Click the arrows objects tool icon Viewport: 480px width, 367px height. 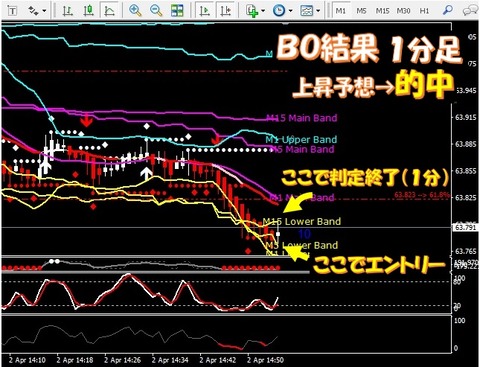click(x=33, y=11)
